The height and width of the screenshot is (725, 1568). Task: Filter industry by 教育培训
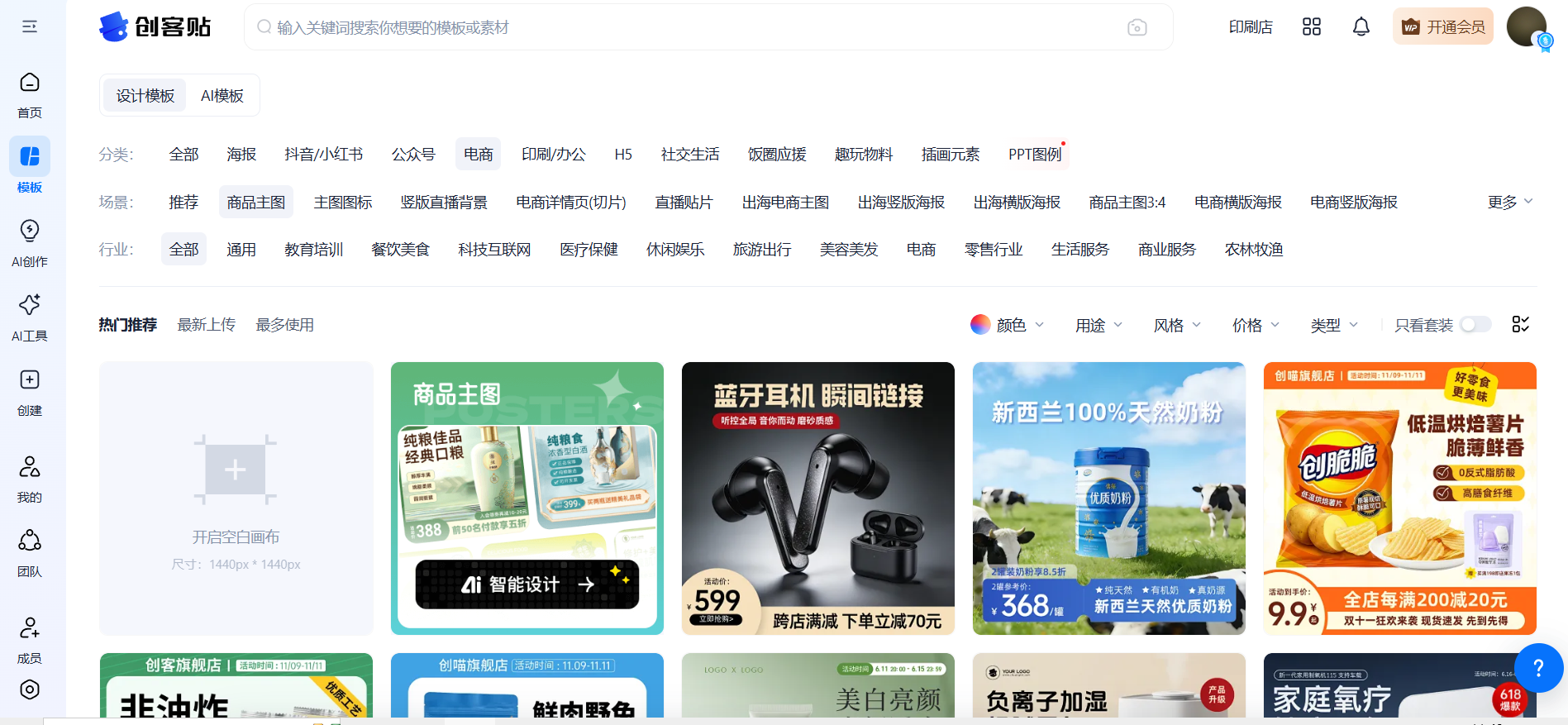[x=314, y=250]
